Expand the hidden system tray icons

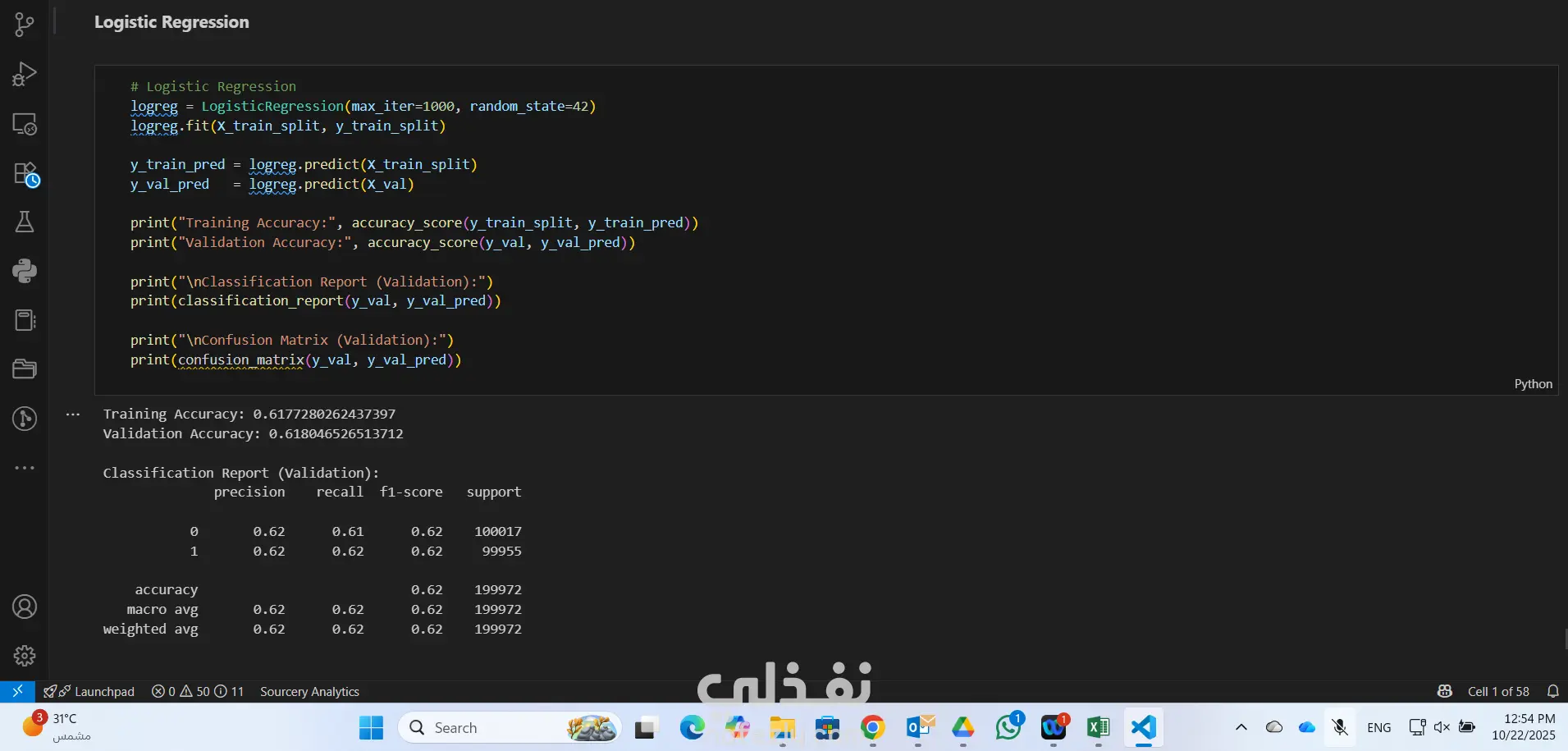coord(1241,727)
